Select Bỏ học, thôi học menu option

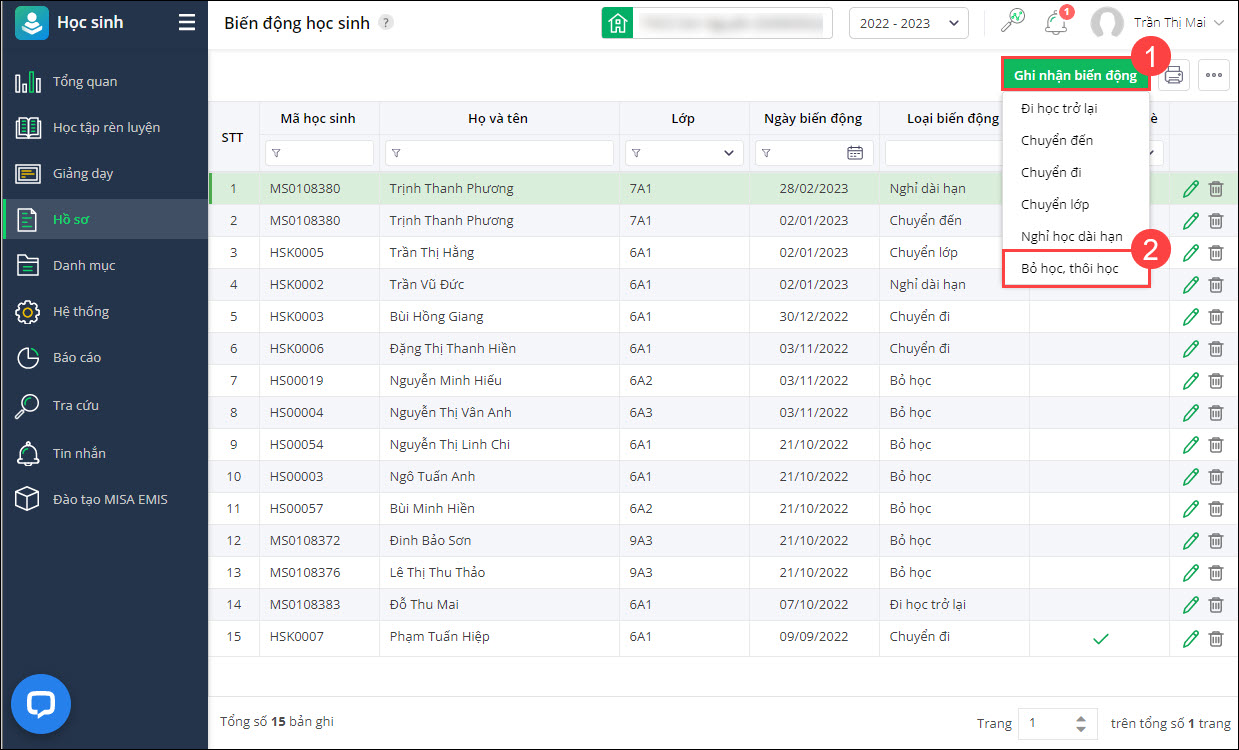[1070, 268]
